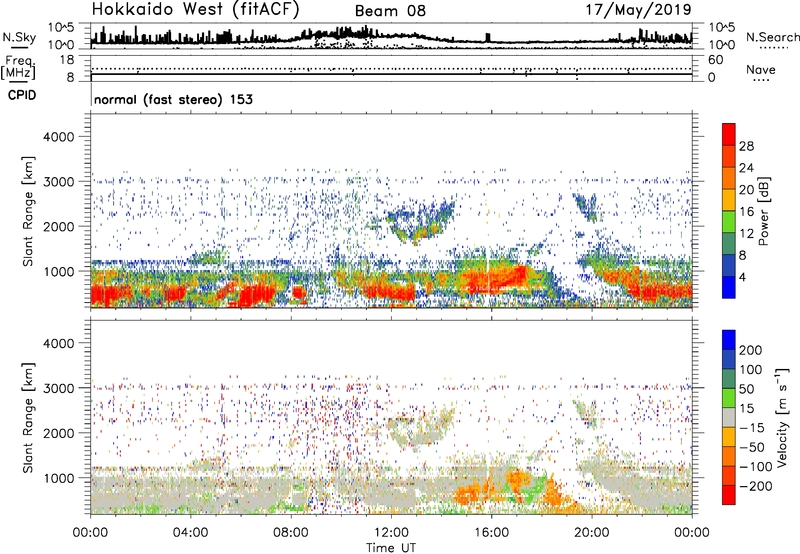Click the 'Nave' legend label
The image size is (800, 554).
coord(761,69)
